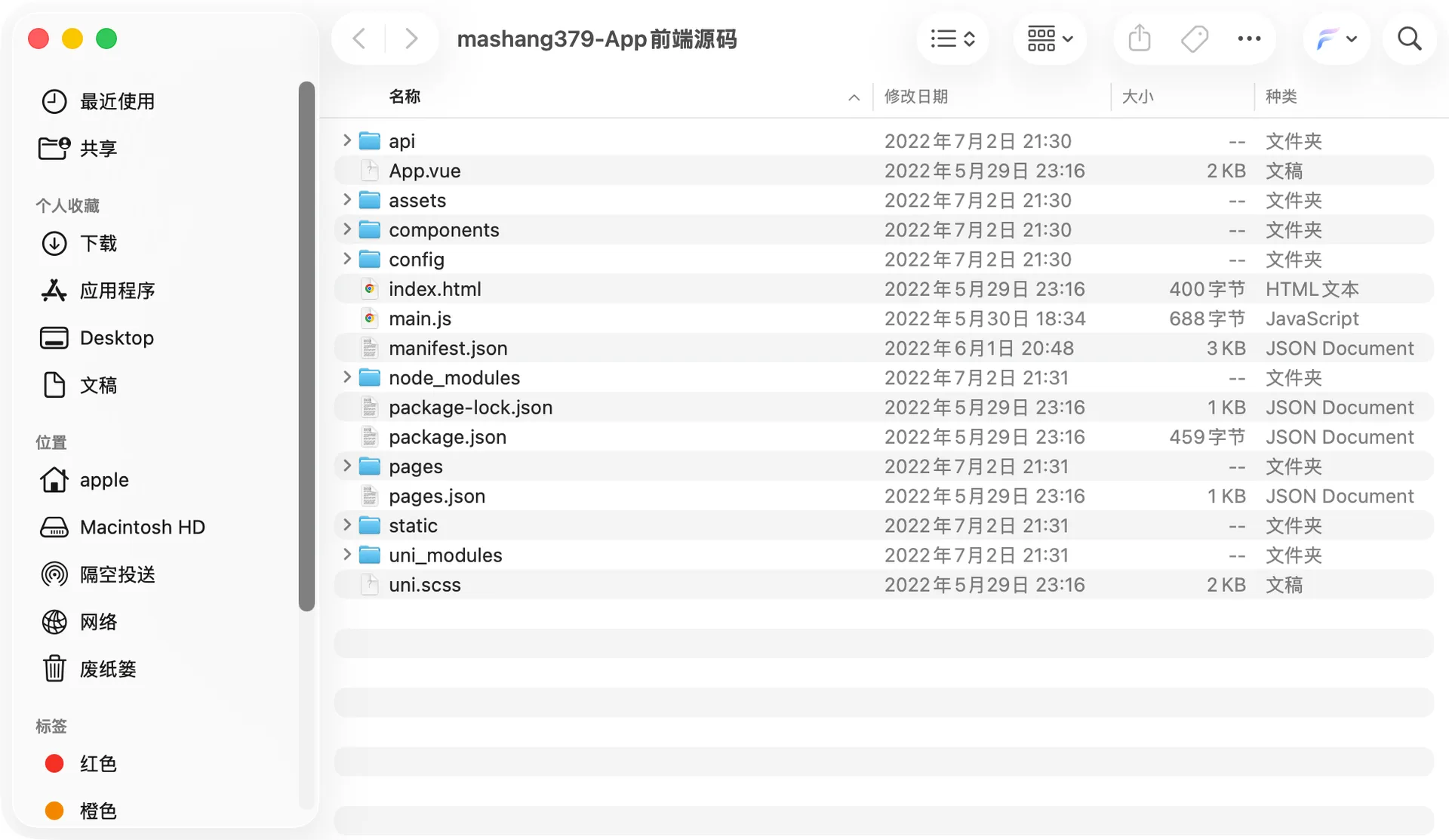The image size is (1449, 840).
Task: Open Desktop in the sidebar
Action: tap(97, 338)
